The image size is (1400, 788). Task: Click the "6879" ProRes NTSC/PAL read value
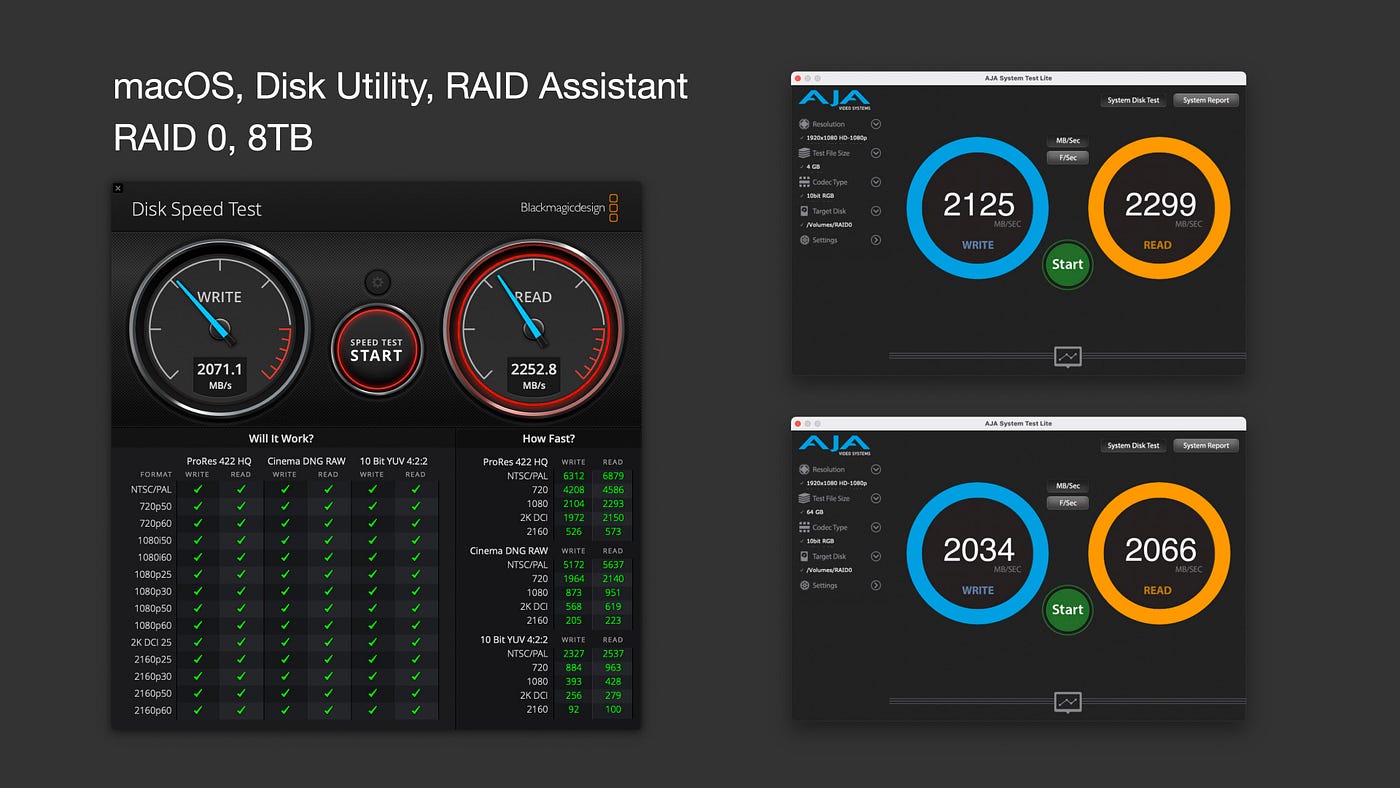tap(613, 476)
